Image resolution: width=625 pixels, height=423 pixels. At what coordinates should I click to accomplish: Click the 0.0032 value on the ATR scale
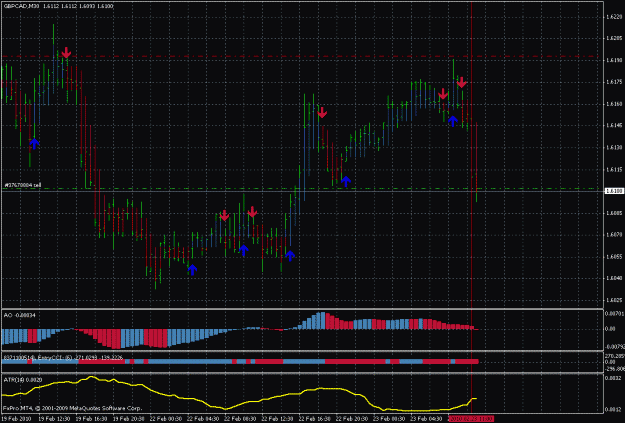(x=614, y=377)
